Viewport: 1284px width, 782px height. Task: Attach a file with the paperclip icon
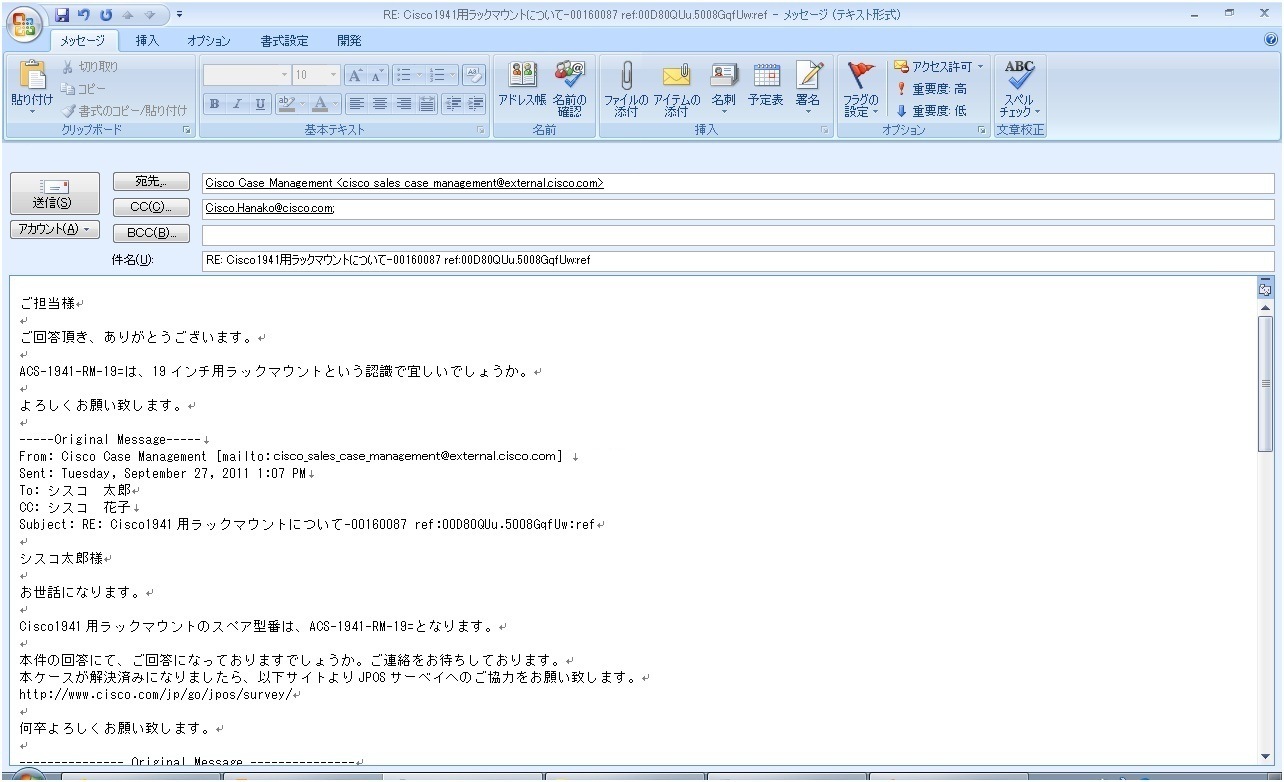pos(626,88)
